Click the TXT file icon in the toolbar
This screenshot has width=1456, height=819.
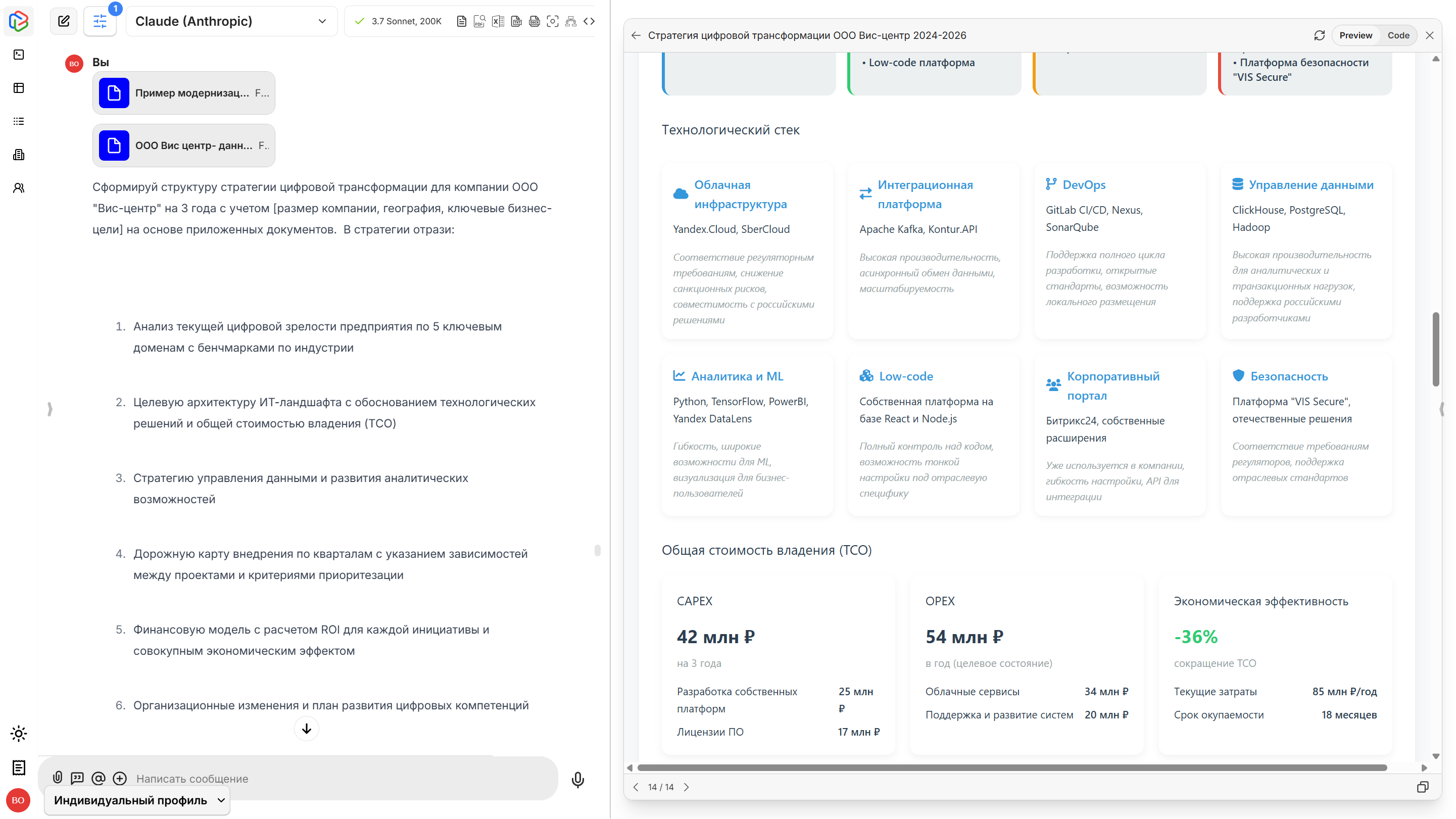pyautogui.click(x=516, y=21)
